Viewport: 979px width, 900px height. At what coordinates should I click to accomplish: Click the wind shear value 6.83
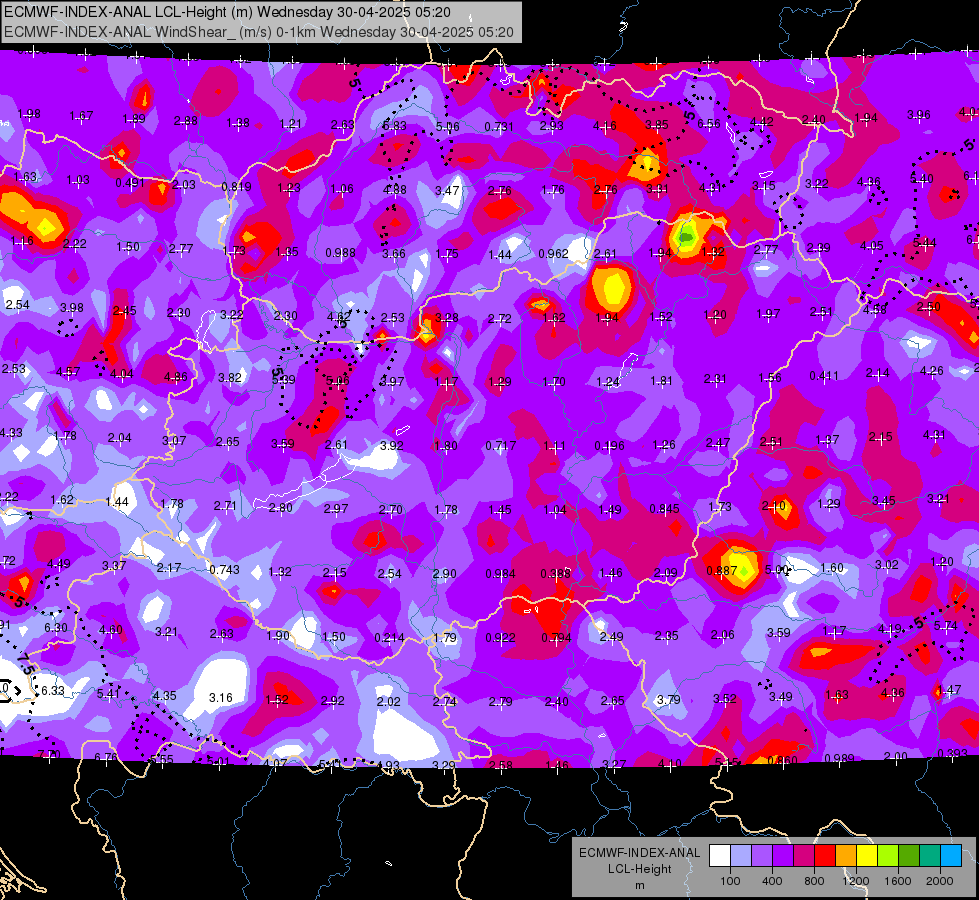point(395,126)
